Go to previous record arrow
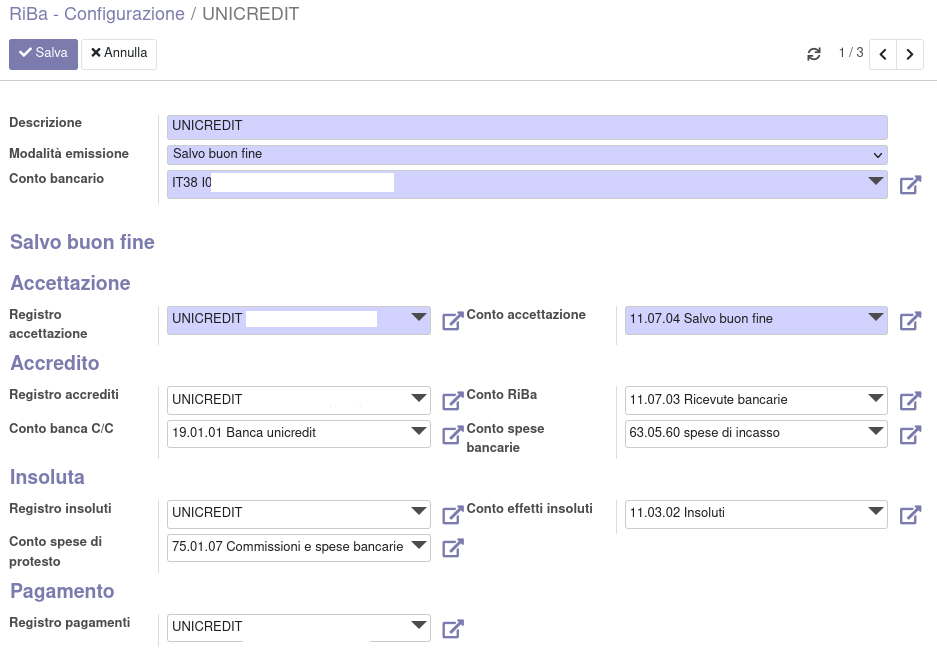The image size is (937, 669). click(x=883, y=54)
